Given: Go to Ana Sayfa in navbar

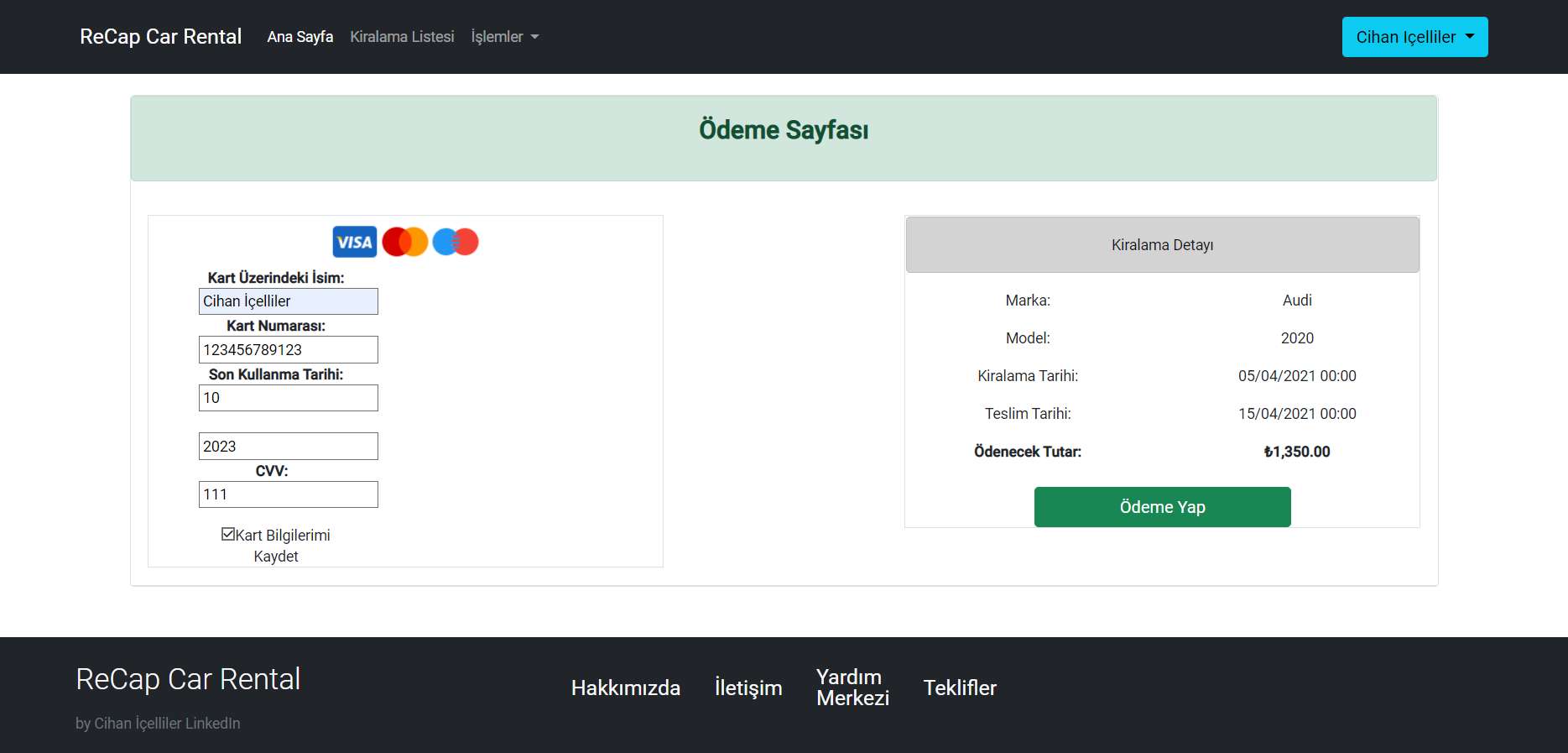Looking at the screenshot, I should (x=300, y=37).
